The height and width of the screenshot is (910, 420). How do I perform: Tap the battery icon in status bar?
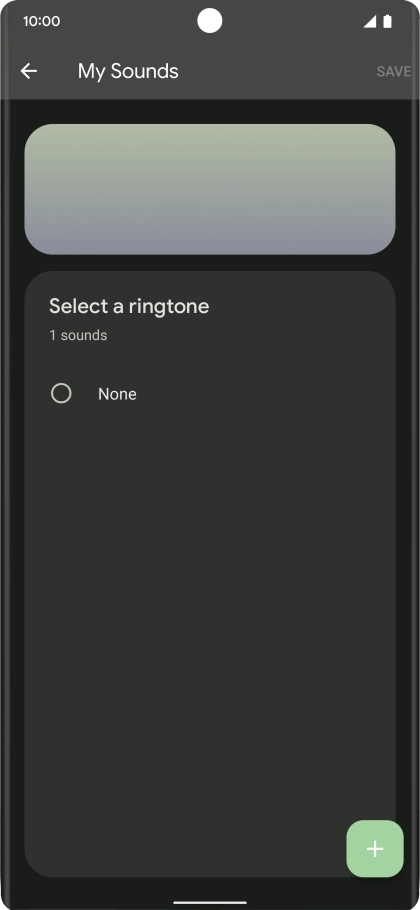388,22
